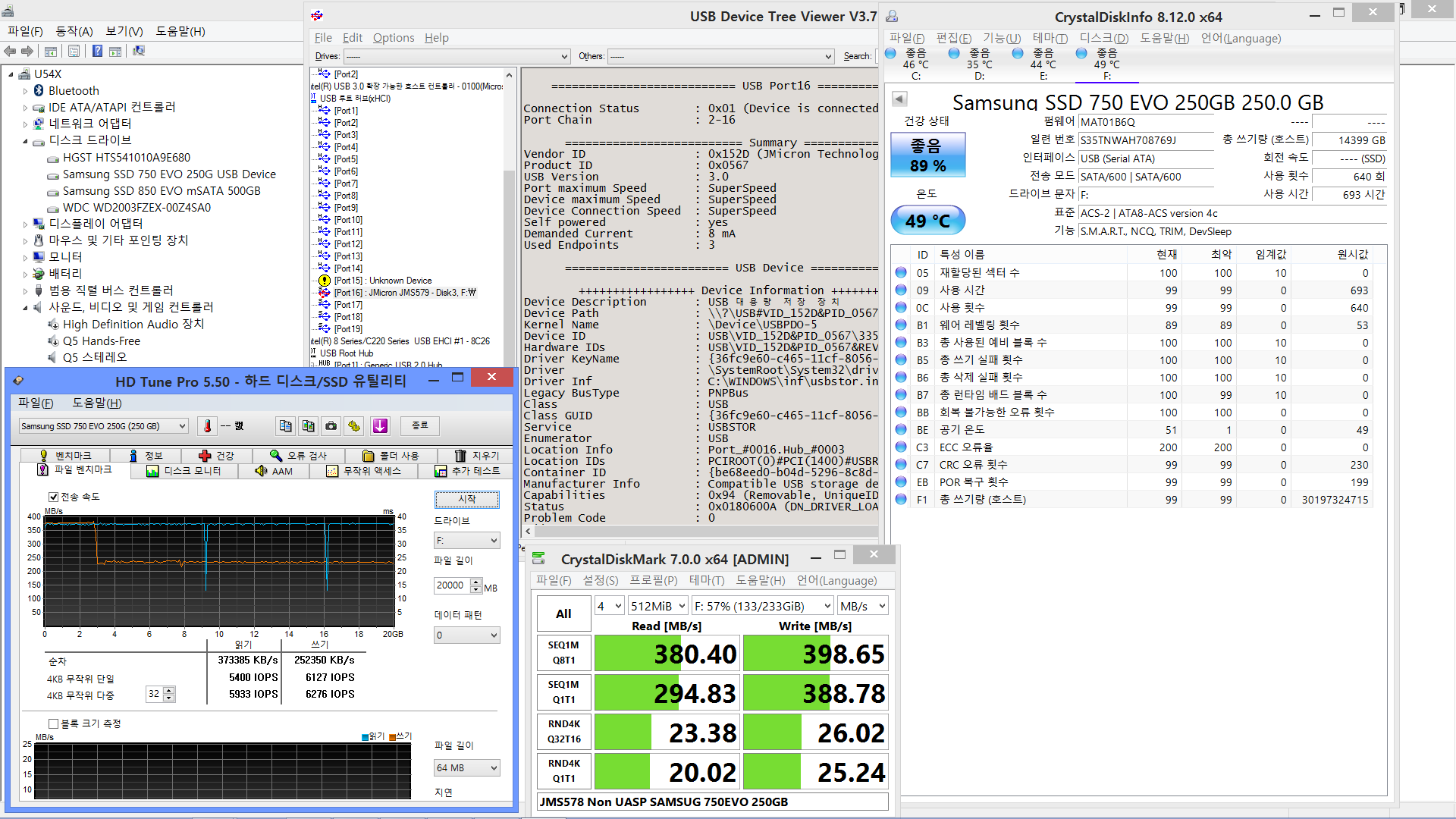Click HD Tune camera save screenshot icon
The width and height of the screenshot is (1456, 819).
click(x=331, y=426)
